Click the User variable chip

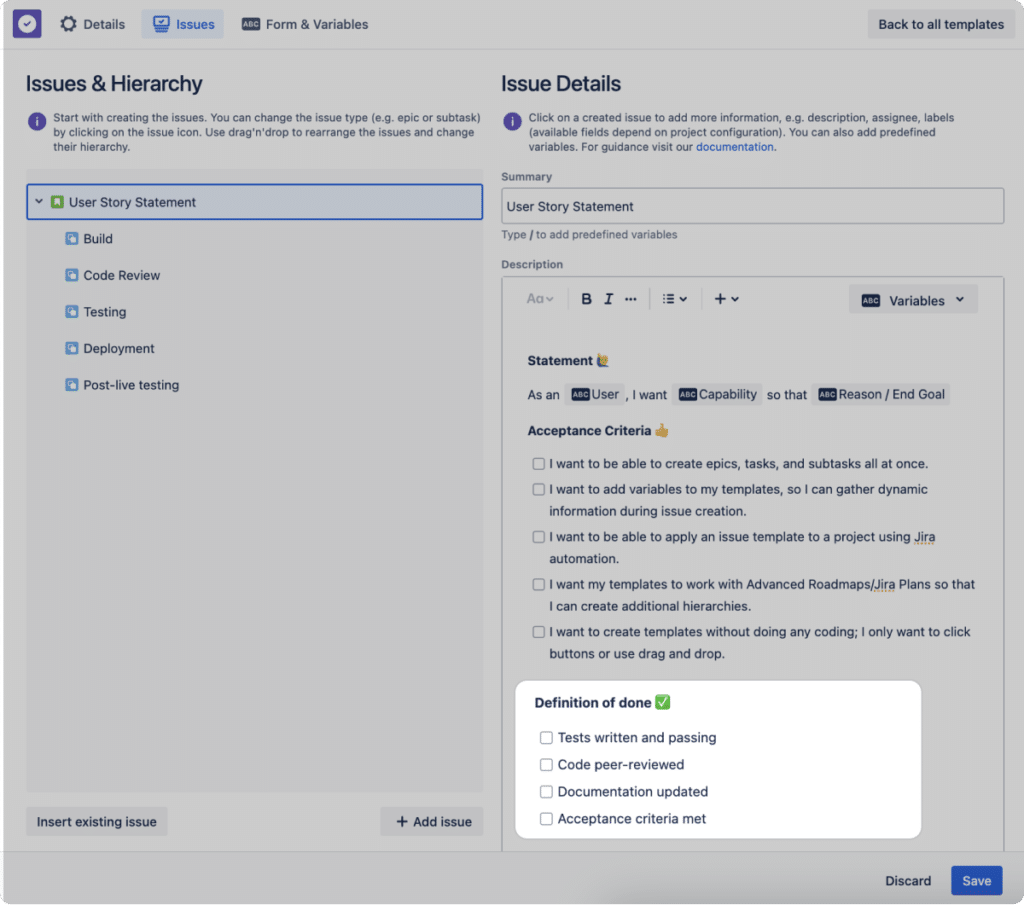pyautogui.click(x=594, y=394)
